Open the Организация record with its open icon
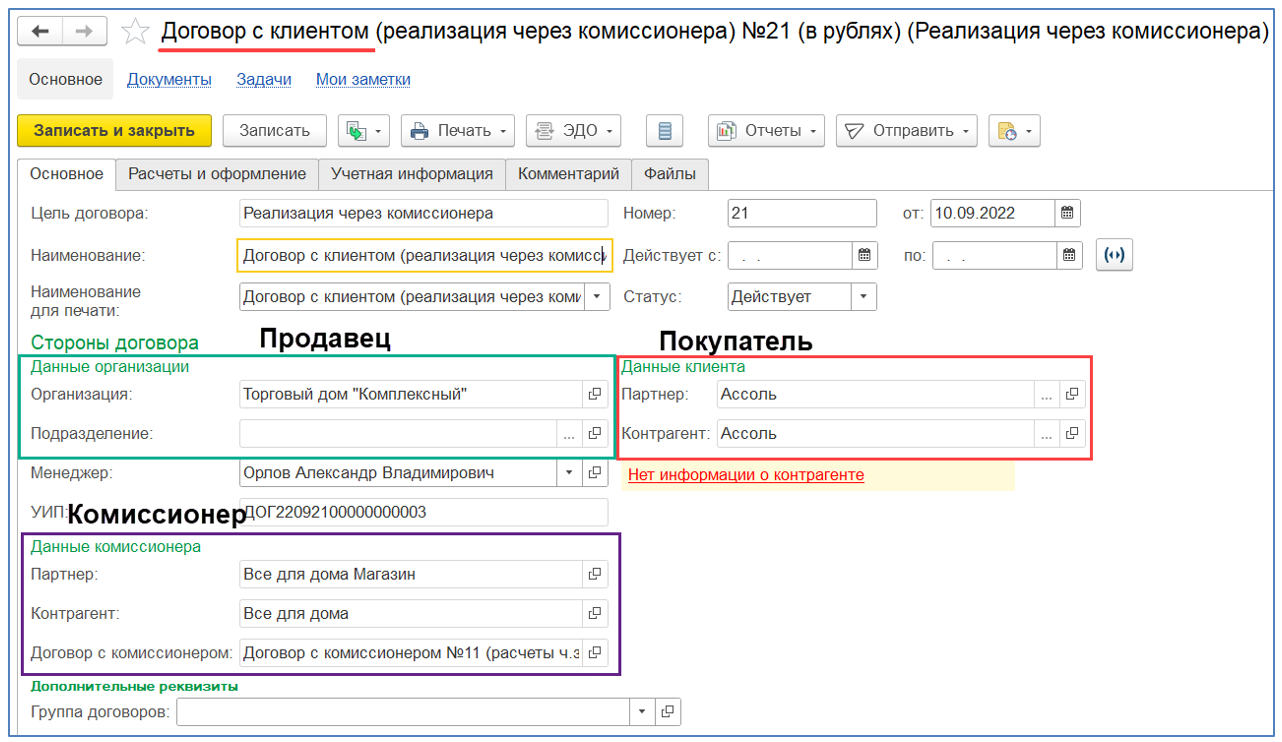 595,394
